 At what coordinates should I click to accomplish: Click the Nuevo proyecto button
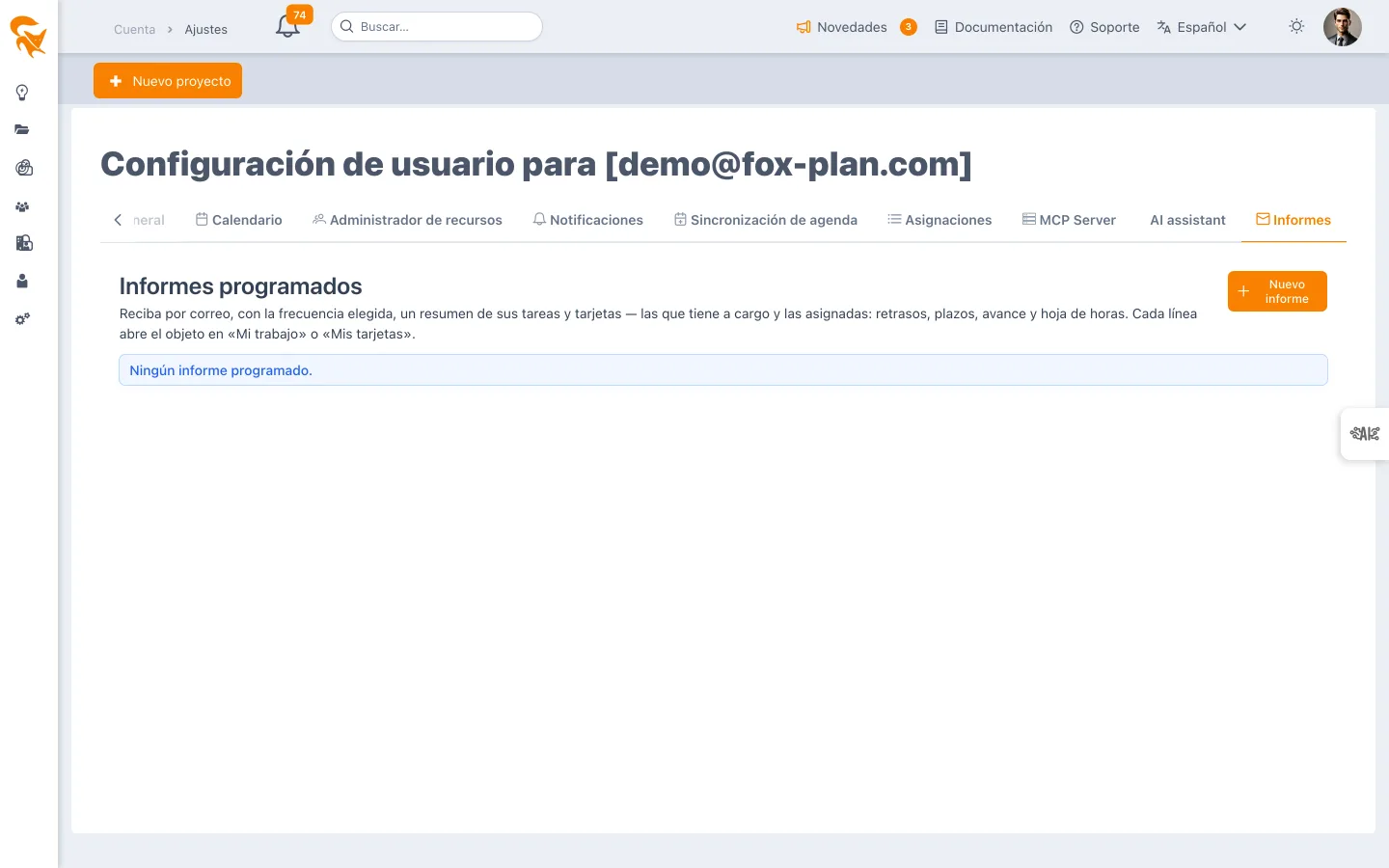pyautogui.click(x=168, y=81)
